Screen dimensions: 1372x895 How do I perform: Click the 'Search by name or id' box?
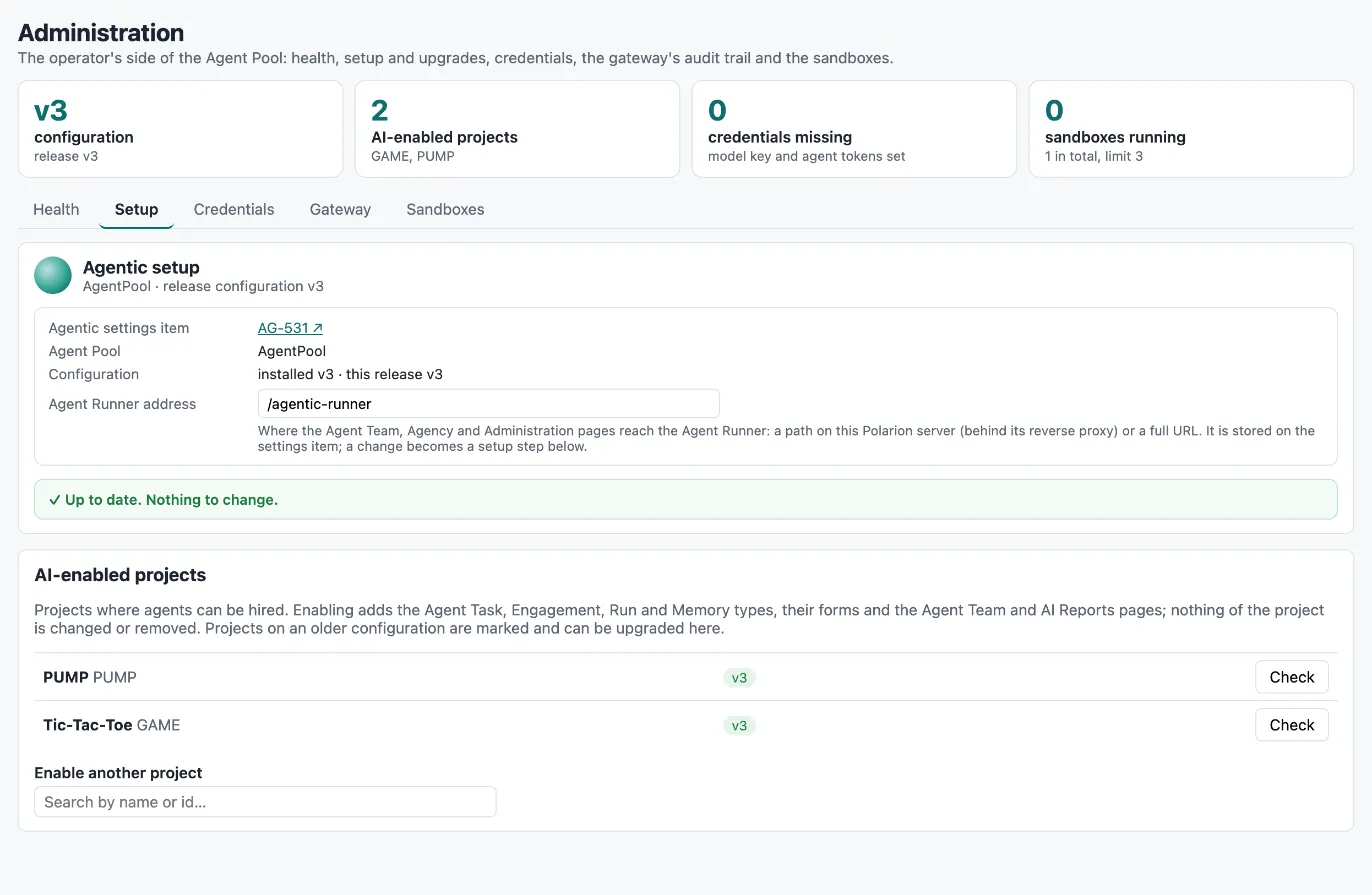click(x=265, y=802)
